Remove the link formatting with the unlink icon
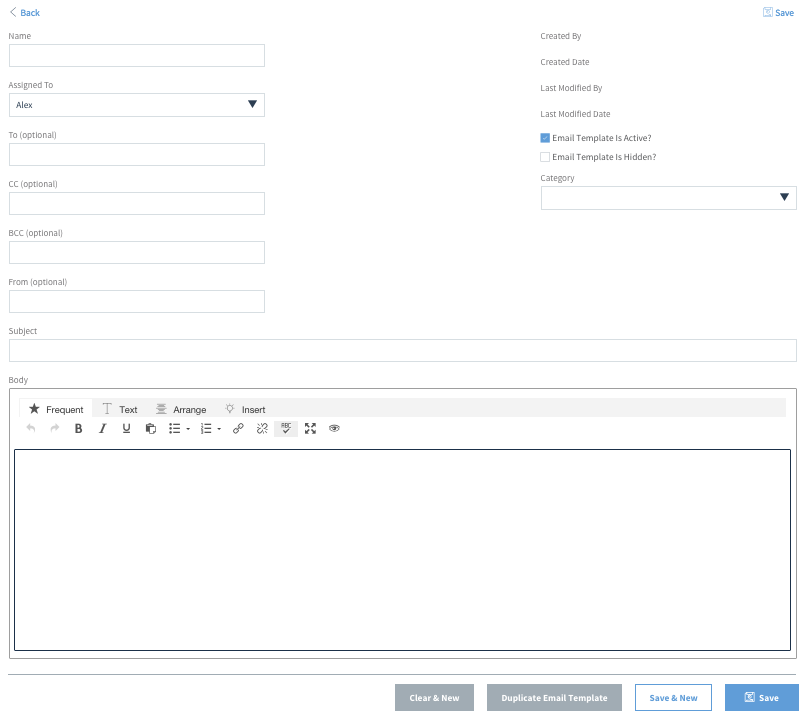This screenshot has height=720, width=803. pyautogui.click(x=261, y=428)
